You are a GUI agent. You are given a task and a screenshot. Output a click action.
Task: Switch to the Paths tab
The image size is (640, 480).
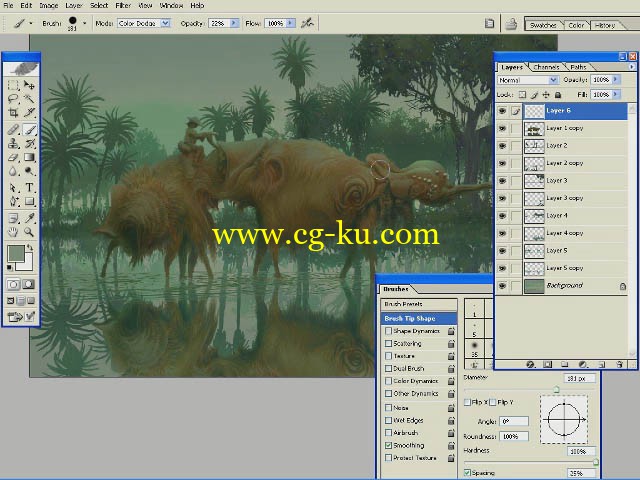pyautogui.click(x=578, y=67)
